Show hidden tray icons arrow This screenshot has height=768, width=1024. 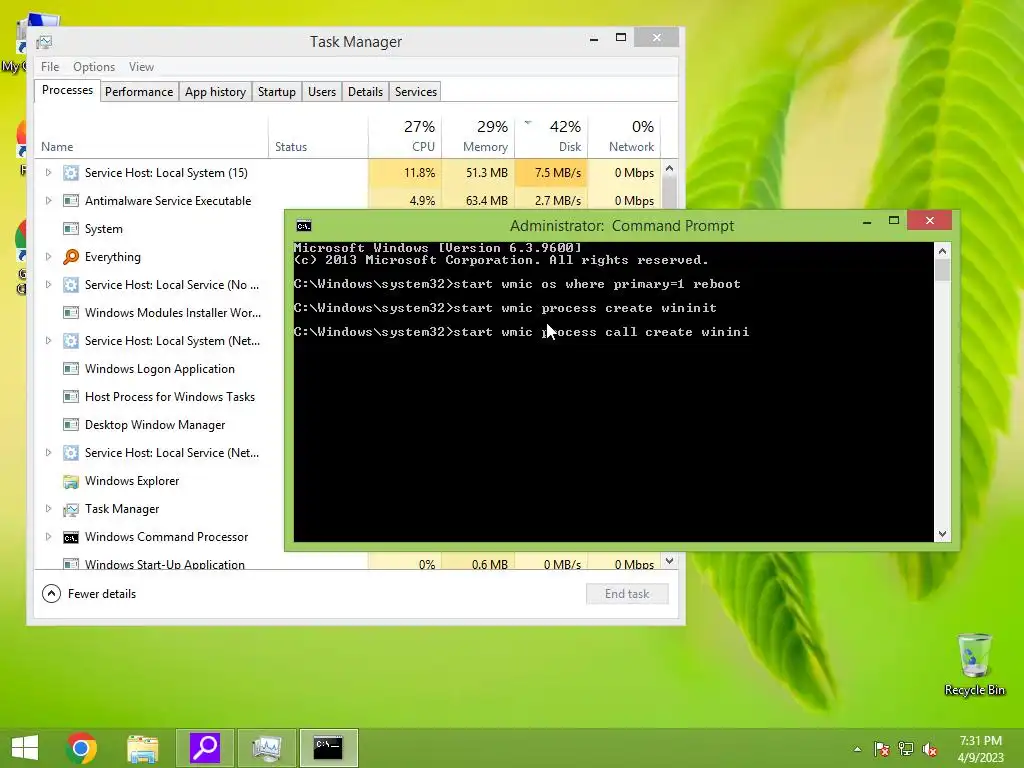point(857,749)
